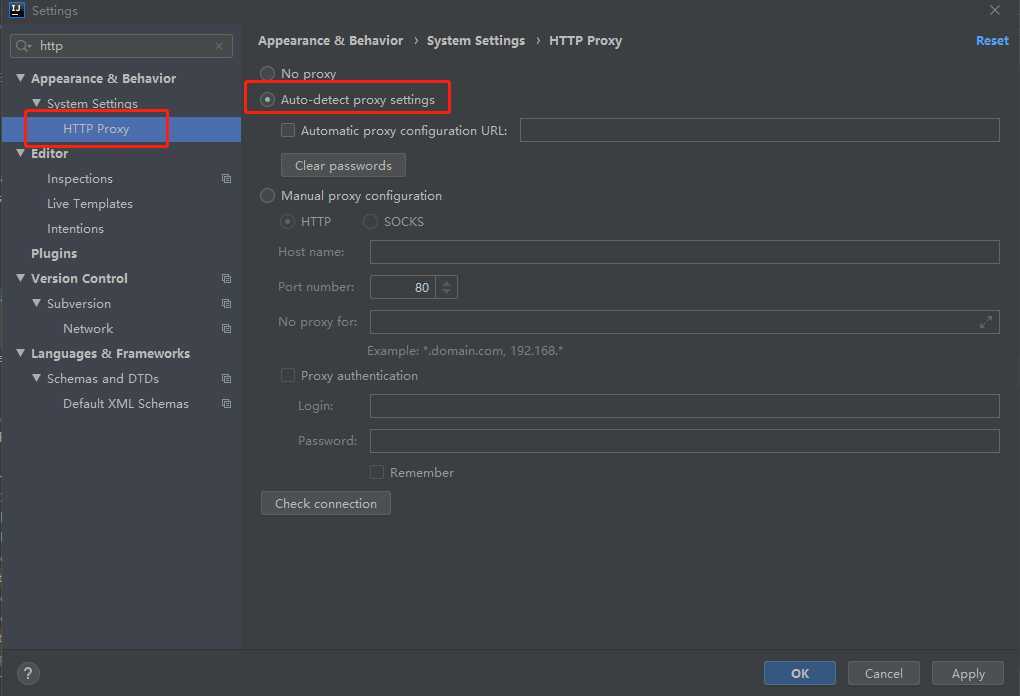The width and height of the screenshot is (1020, 696).
Task: Collapse the Languages & Frameworks section
Action: coord(21,354)
